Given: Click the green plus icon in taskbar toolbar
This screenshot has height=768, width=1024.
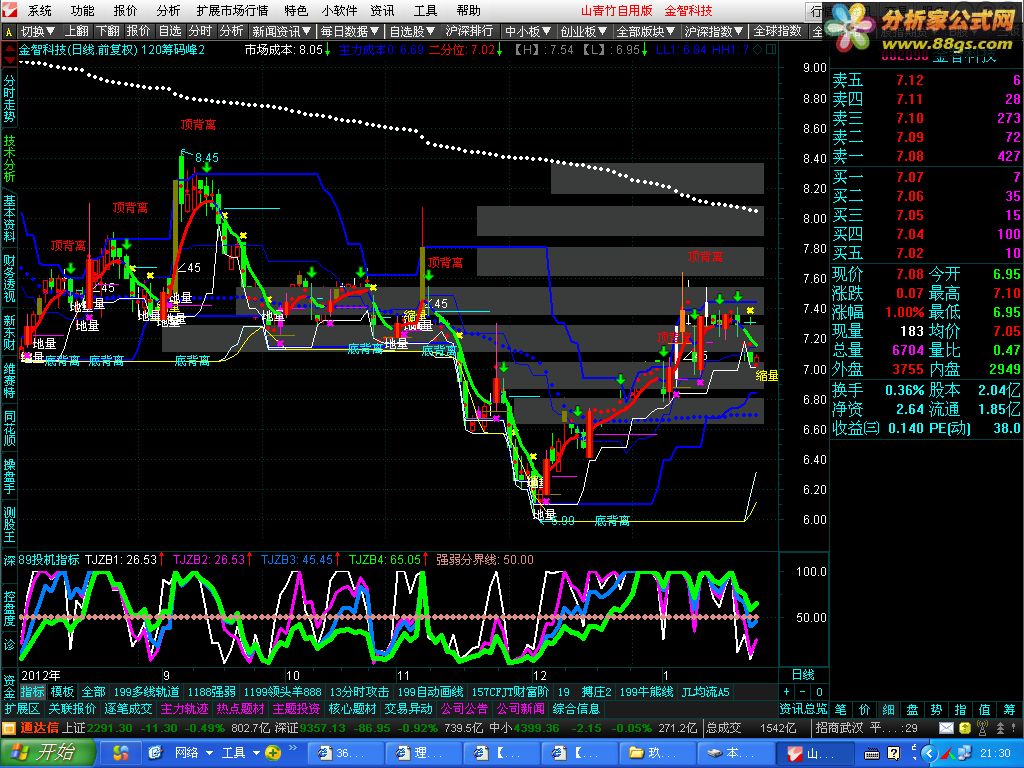Looking at the screenshot, I should pyautogui.click(x=273, y=753).
